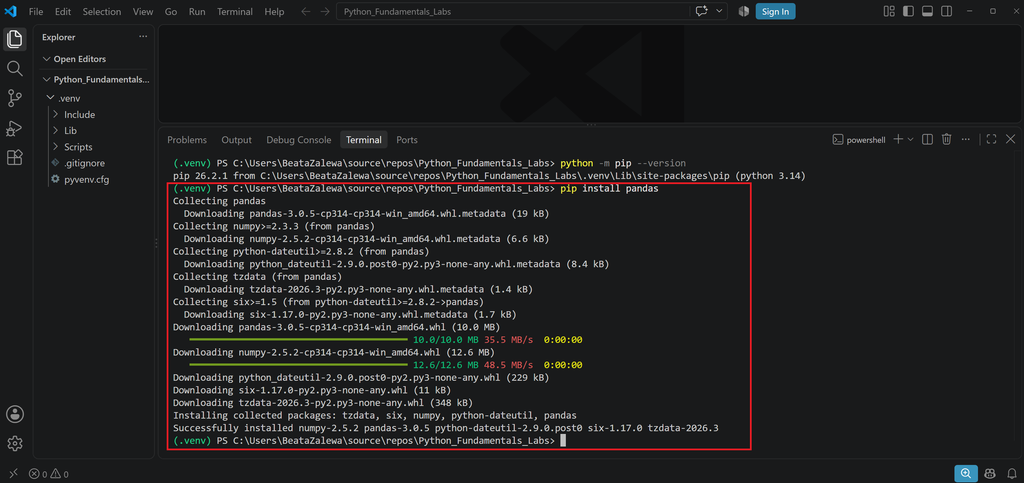Open Copilot status icon in status bar
Viewport: 1024px width, 483px height.
pos(989,474)
